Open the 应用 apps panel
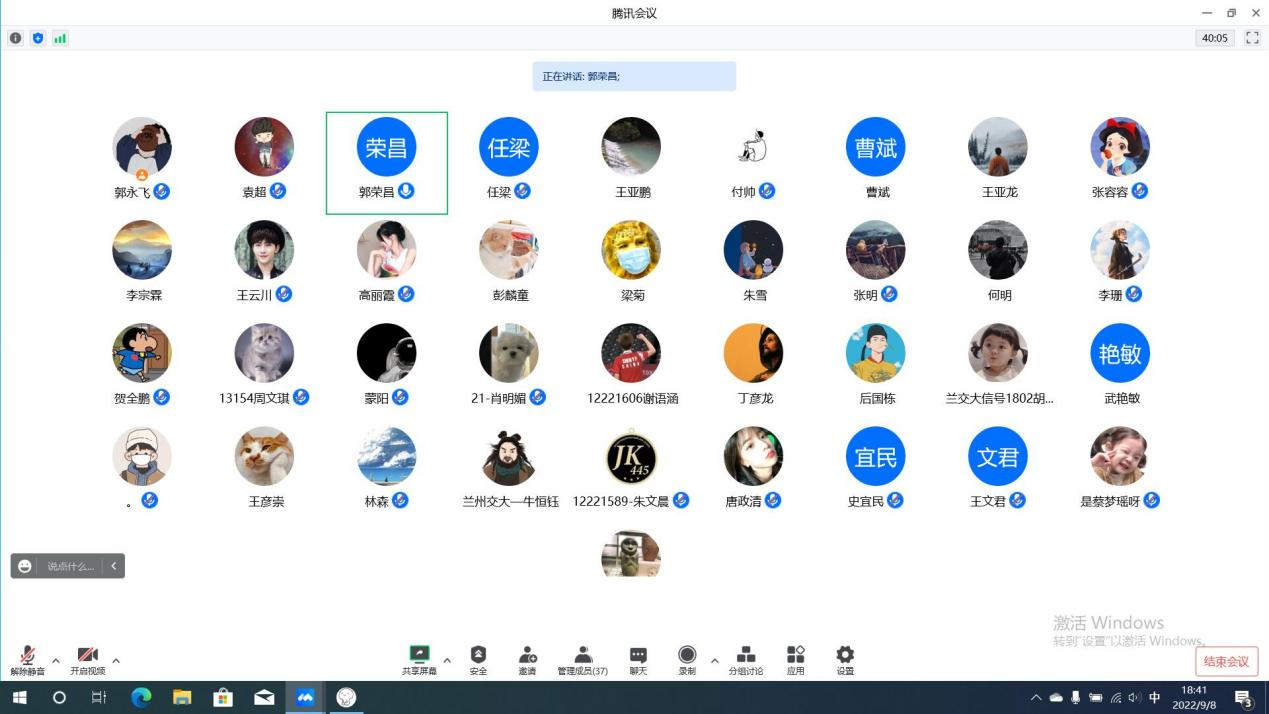The width and height of the screenshot is (1269, 714). (795, 660)
